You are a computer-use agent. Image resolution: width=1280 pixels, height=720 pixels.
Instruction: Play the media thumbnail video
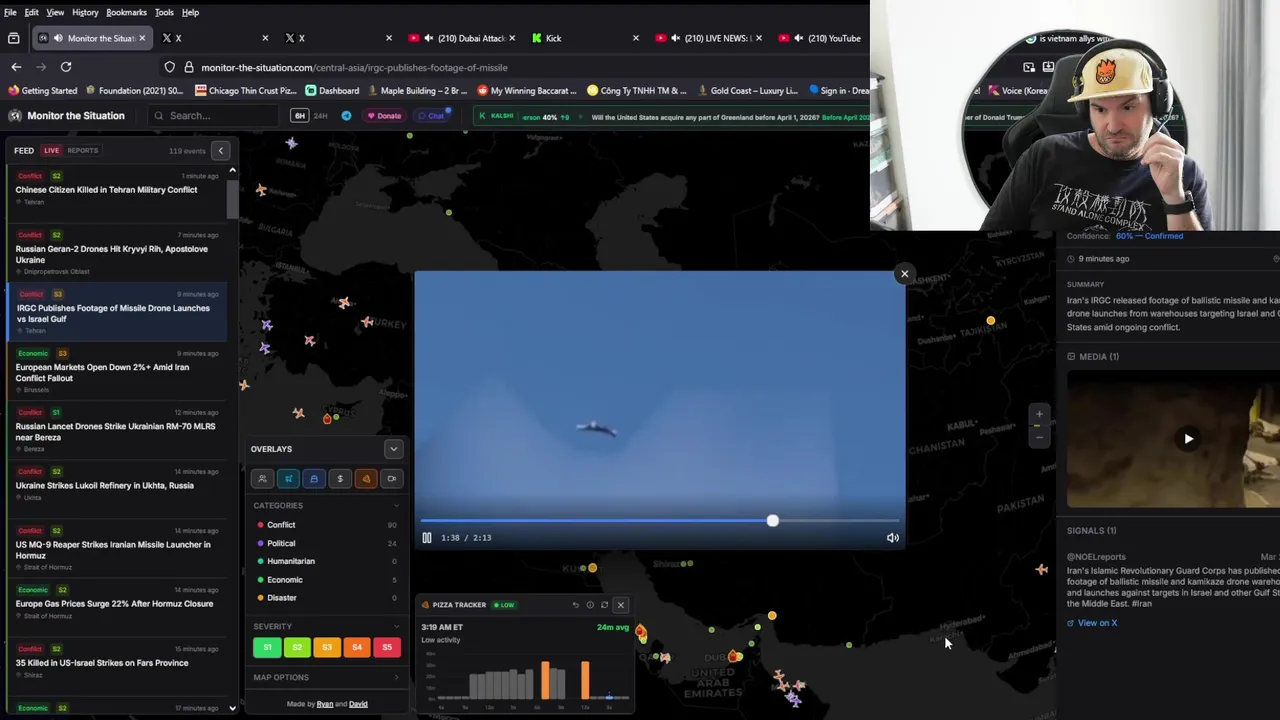click(1188, 438)
